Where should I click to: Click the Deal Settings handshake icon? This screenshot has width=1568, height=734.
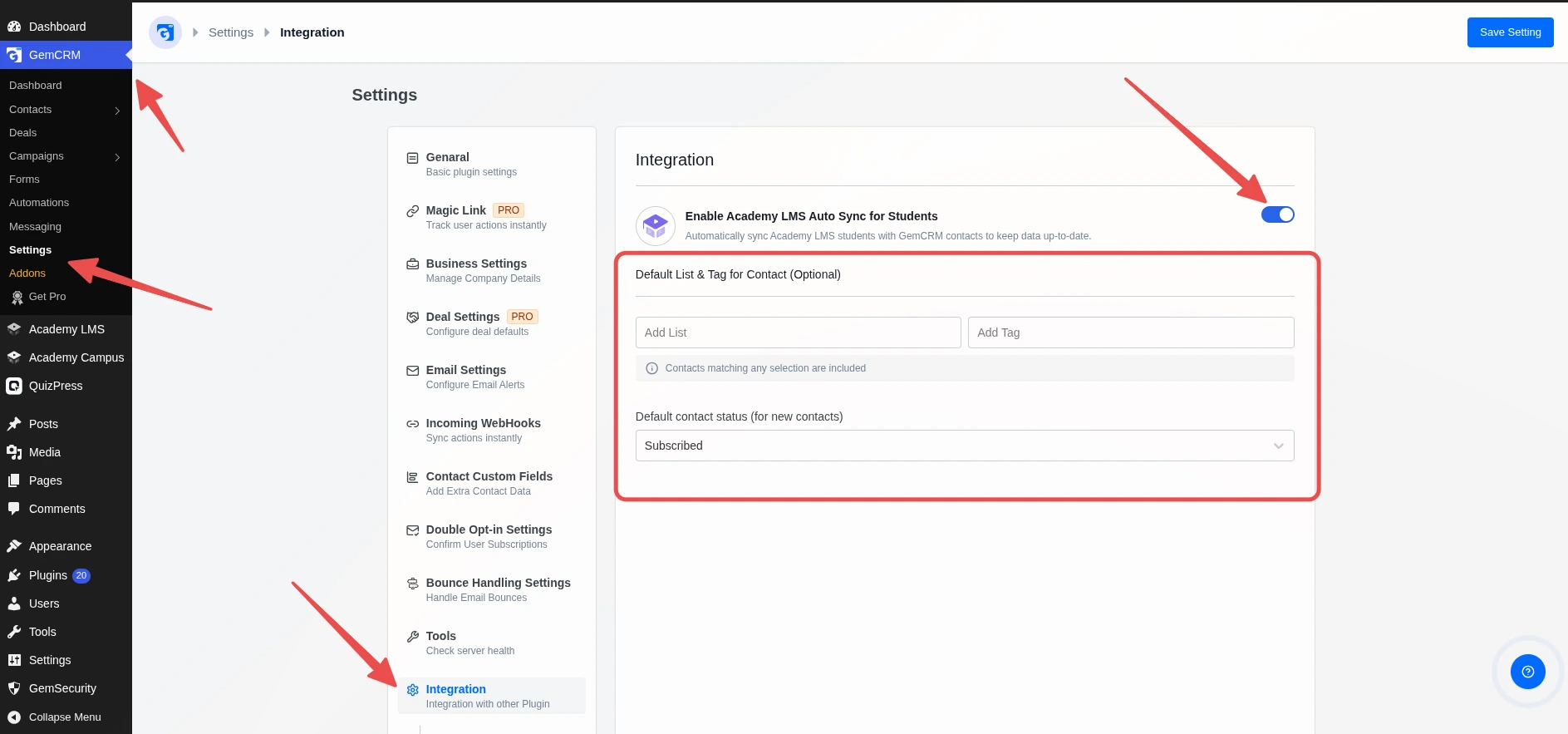tap(412, 318)
